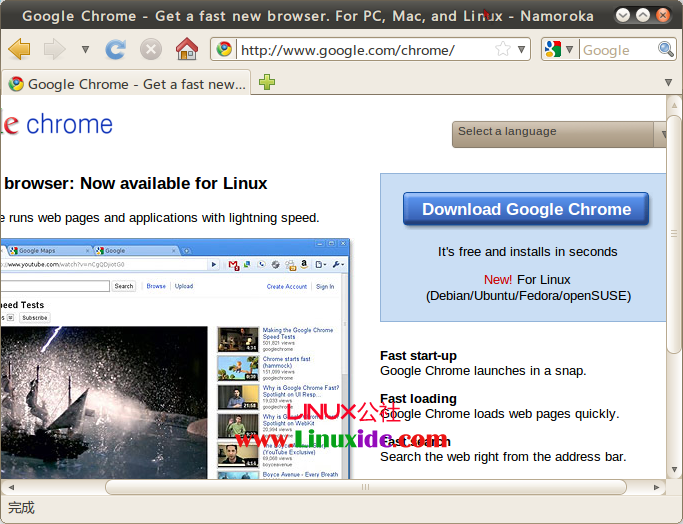Click the Gmail extension icon in screenshot
Viewport: 683px width, 524px height.
pyautogui.click(x=233, y=265)
